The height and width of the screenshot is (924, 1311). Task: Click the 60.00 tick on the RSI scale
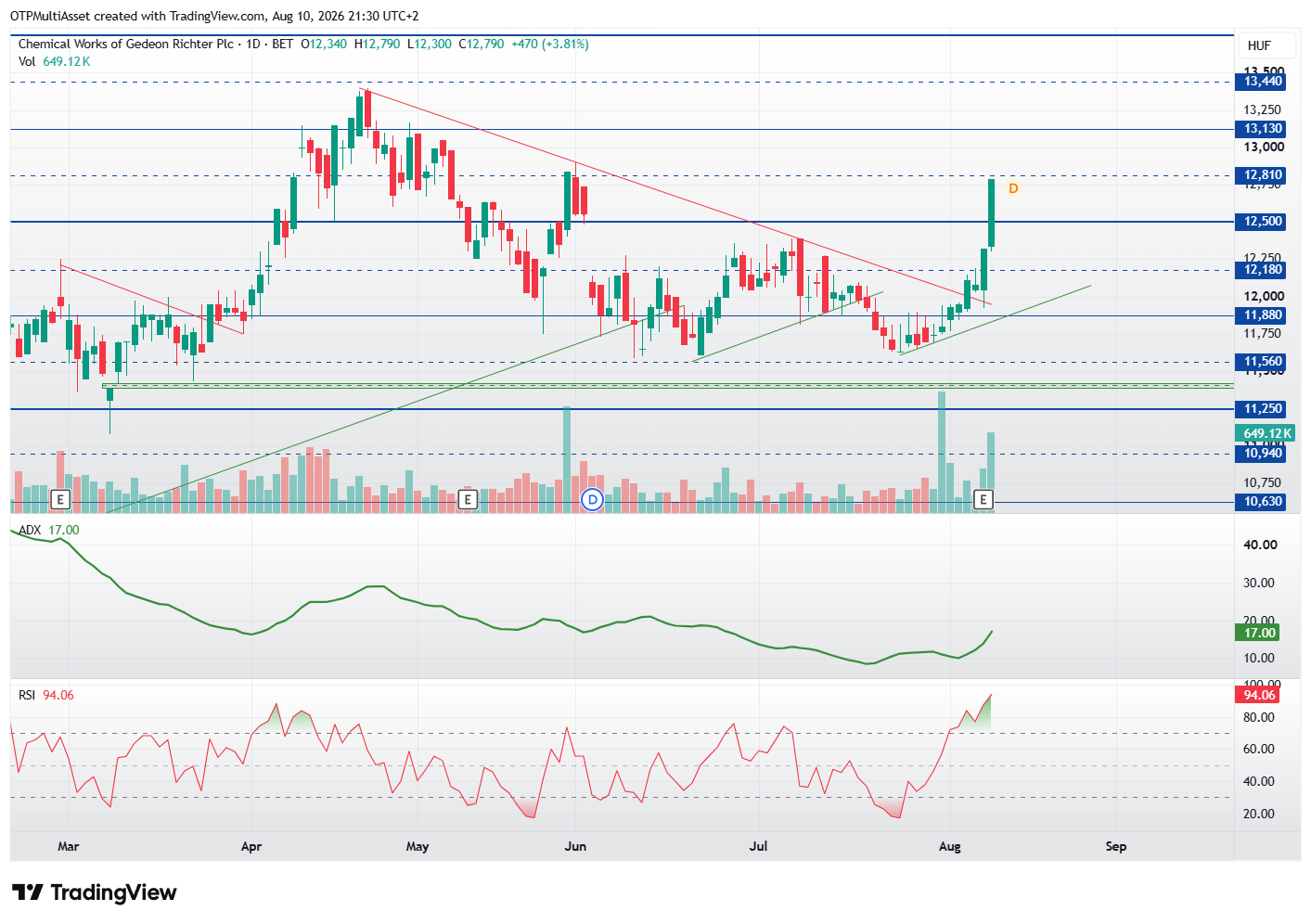[x=1259, y=749]
